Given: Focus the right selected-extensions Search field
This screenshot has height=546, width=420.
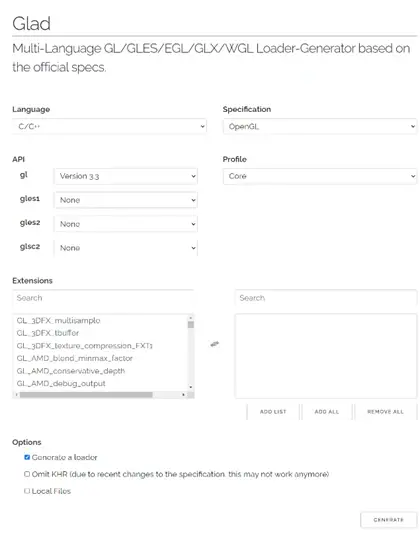Looking at the screenshot, I should click(326, 298).
